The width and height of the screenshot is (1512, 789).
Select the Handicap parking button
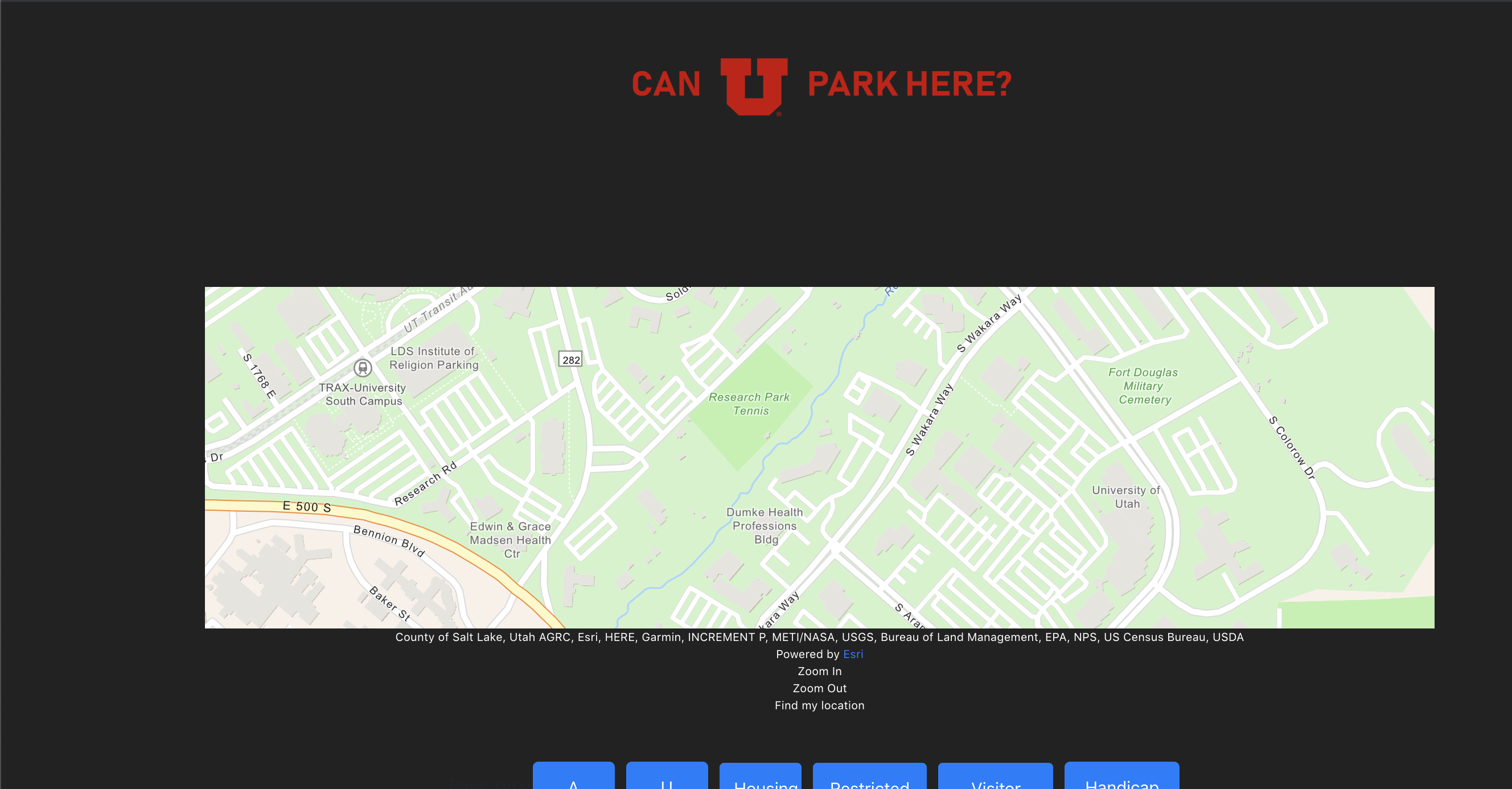pyautogui.click(x=1121, y=778)
